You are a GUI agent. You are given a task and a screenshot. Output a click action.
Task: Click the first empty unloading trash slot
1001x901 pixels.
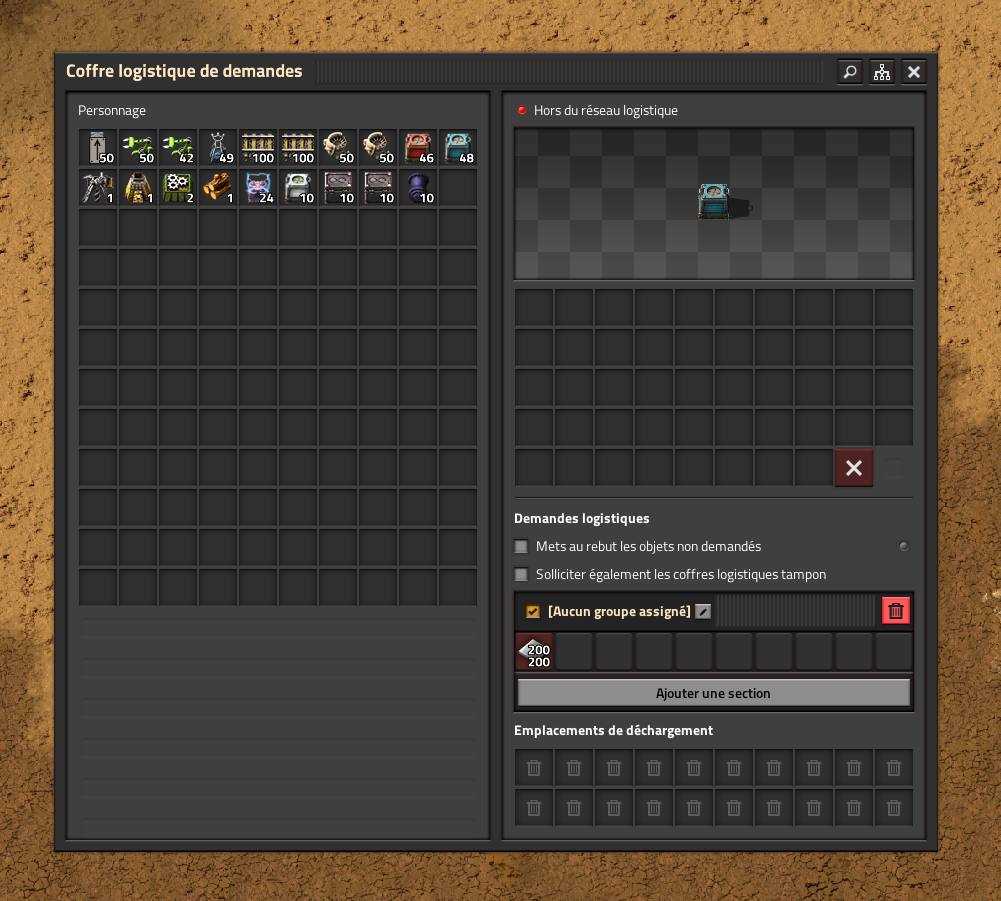(534, 768)
